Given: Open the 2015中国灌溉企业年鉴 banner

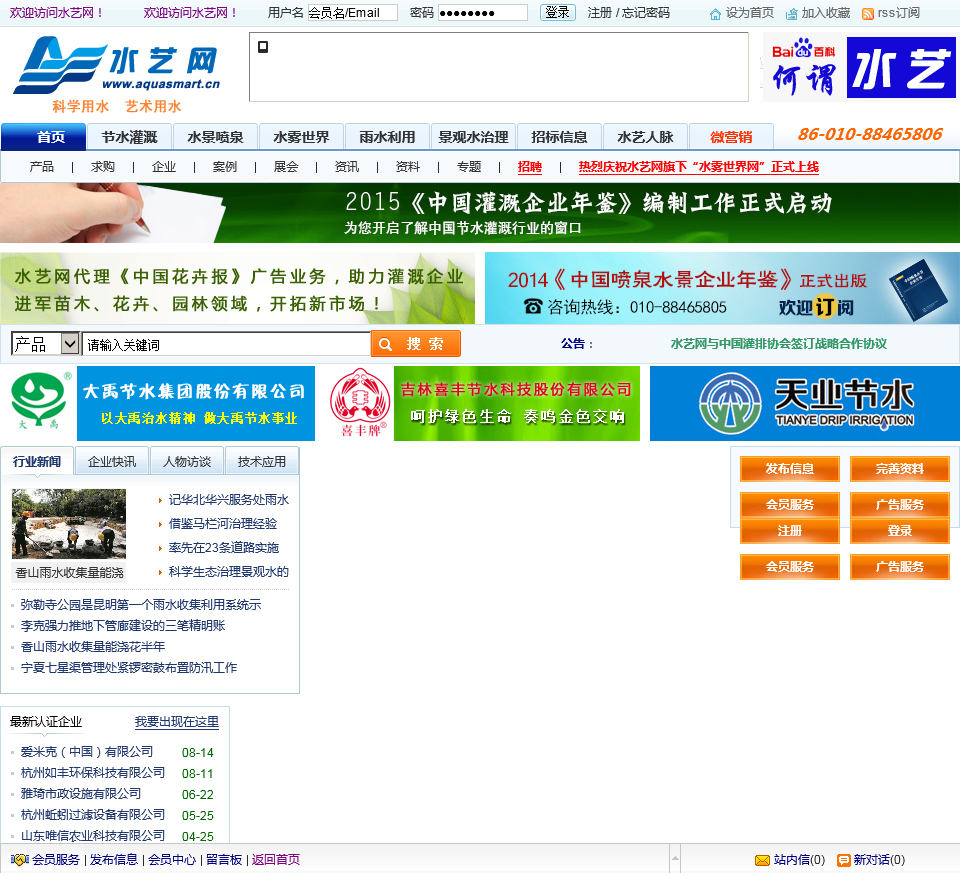Looking at the screenshot, I should pos(480,213).
